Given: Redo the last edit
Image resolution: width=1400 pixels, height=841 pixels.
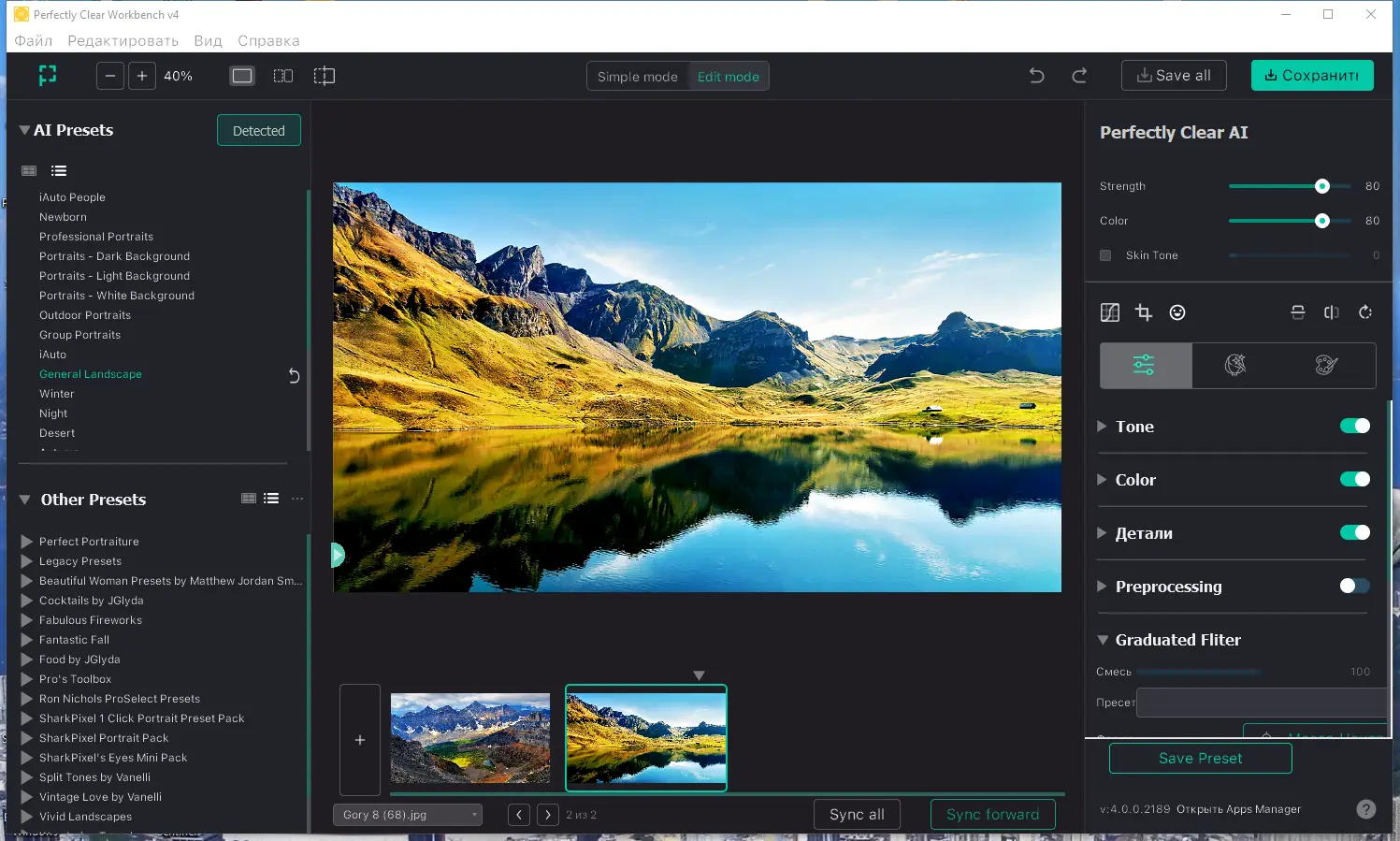Looking at the screenshot, I should [x=1079, y=76].
